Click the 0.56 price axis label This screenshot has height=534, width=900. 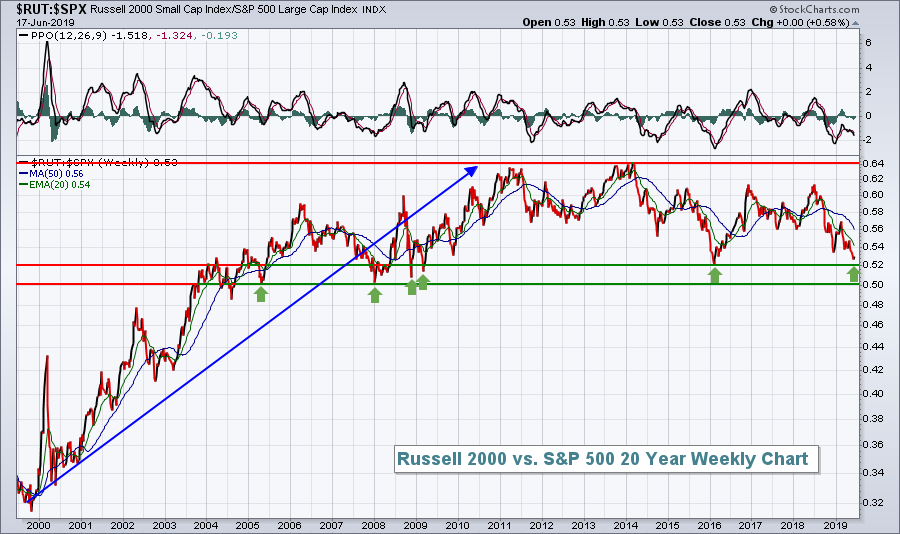pyautogui.click(x=874, y=229)
